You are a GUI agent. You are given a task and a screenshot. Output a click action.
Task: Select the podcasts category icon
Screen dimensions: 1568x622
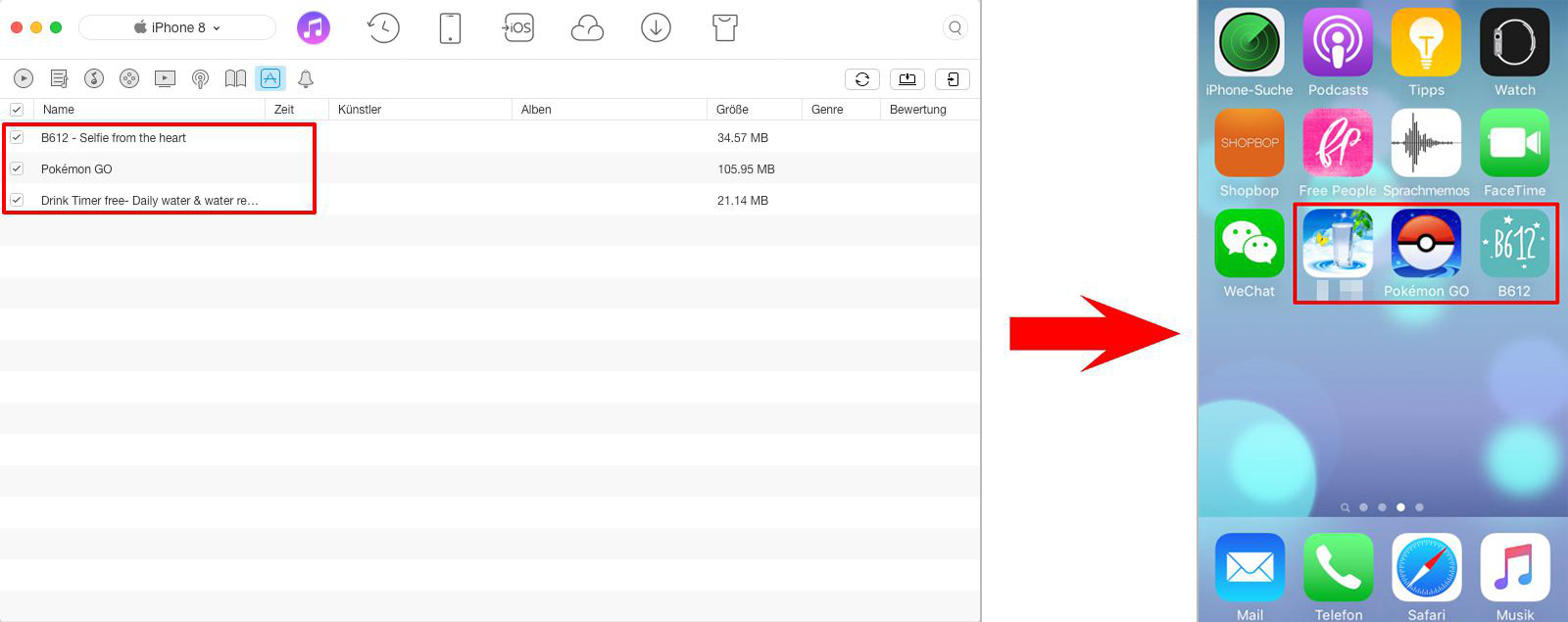pyautogui.click(x=200, y=78)
